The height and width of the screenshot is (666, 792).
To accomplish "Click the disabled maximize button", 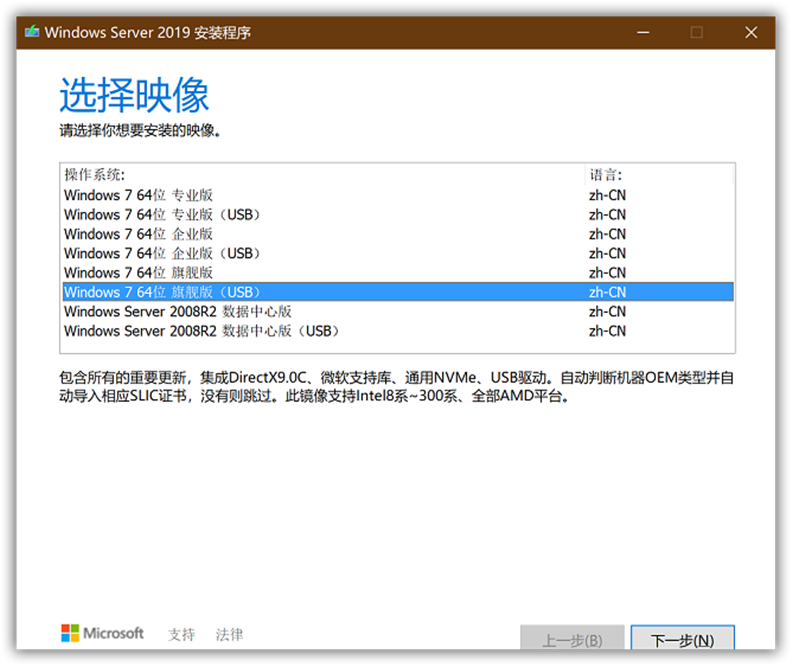I will [697, 33].
